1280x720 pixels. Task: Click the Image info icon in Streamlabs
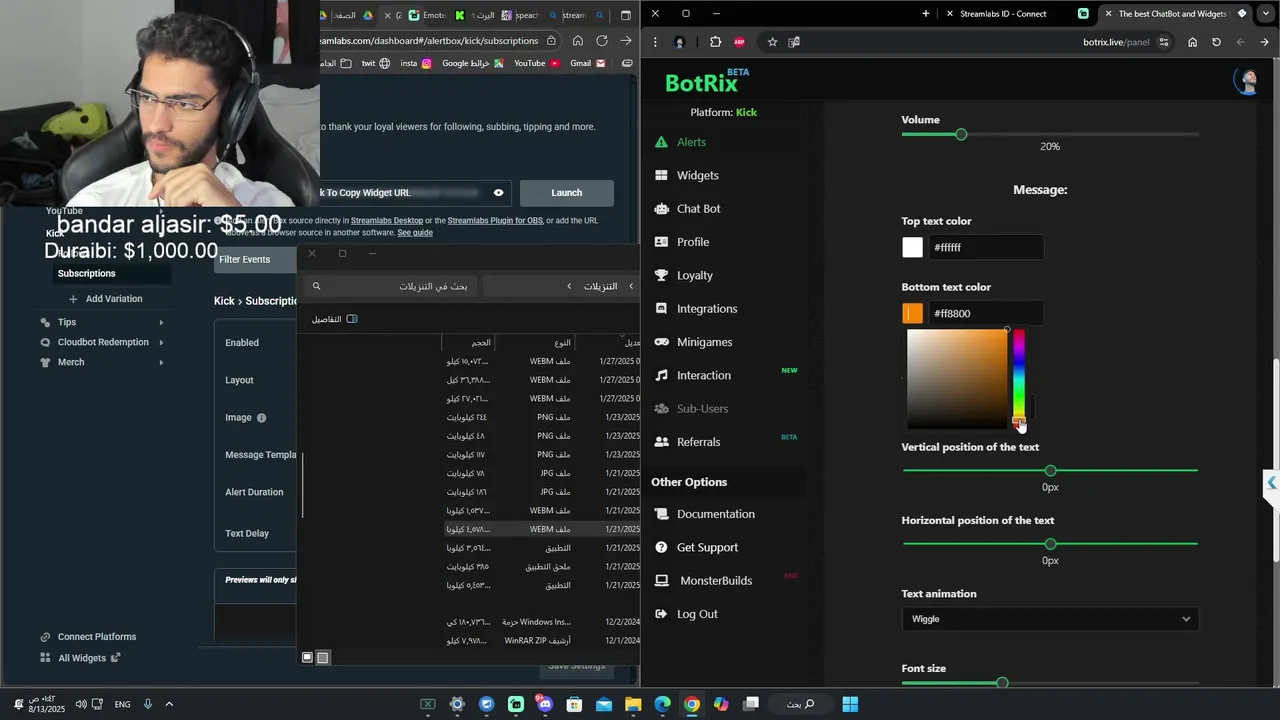pyautogui.click(x=262, y=418)
